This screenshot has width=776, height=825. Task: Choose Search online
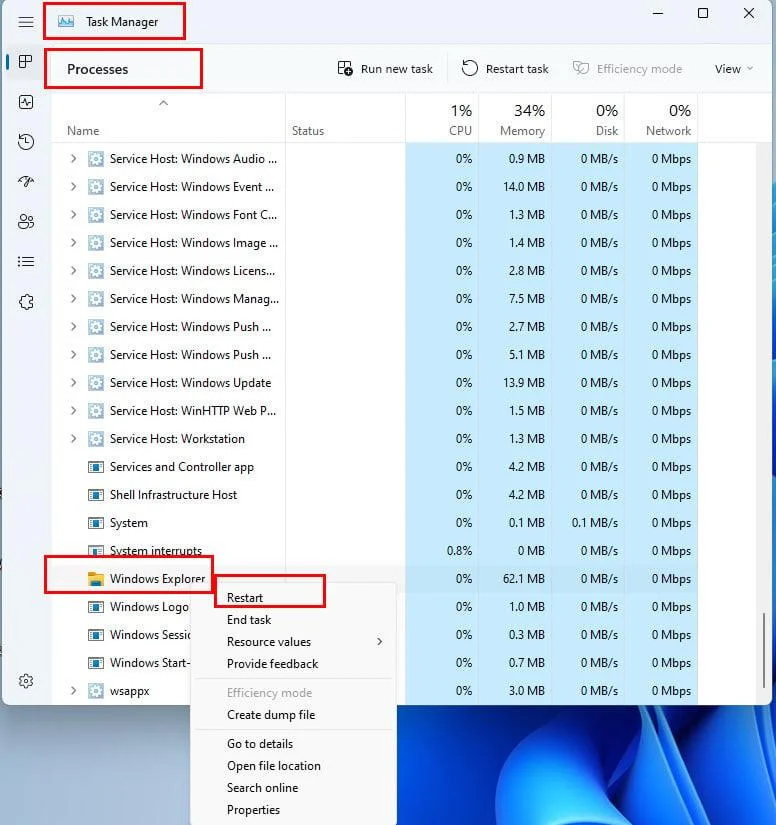point(294,788)
